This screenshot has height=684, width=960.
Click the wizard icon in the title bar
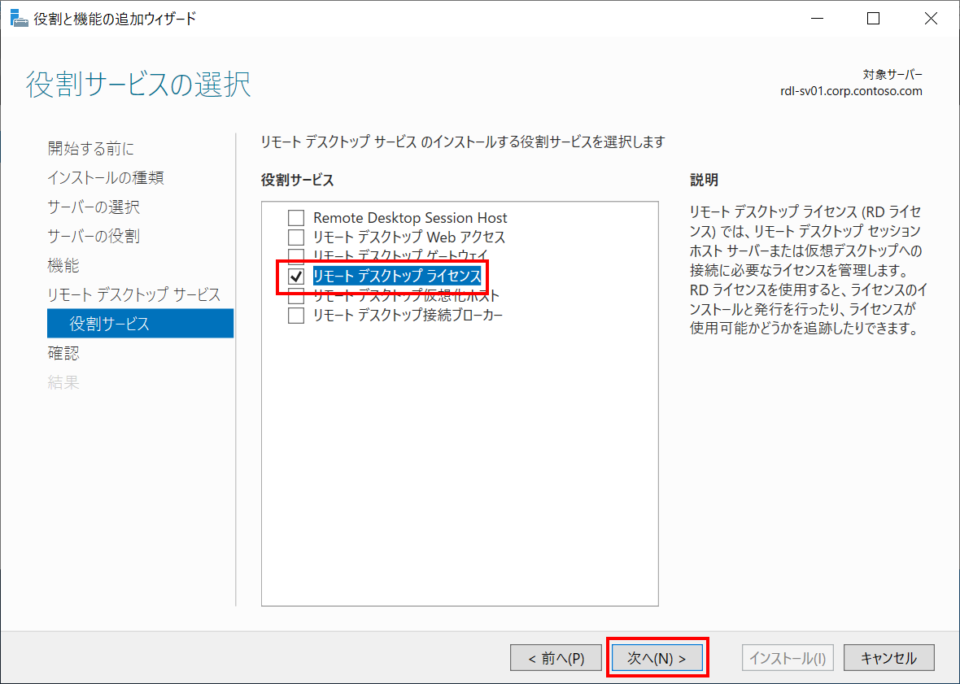point(19,18)
